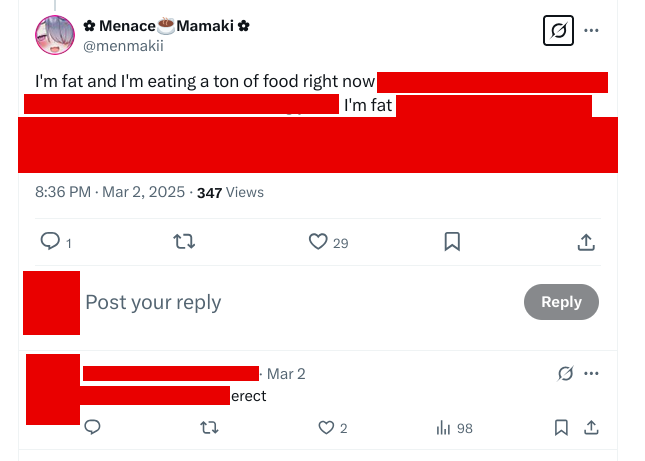645x461 pixels.
Task: View analytics showing 98 views
Action: click(x=443, y=428)
